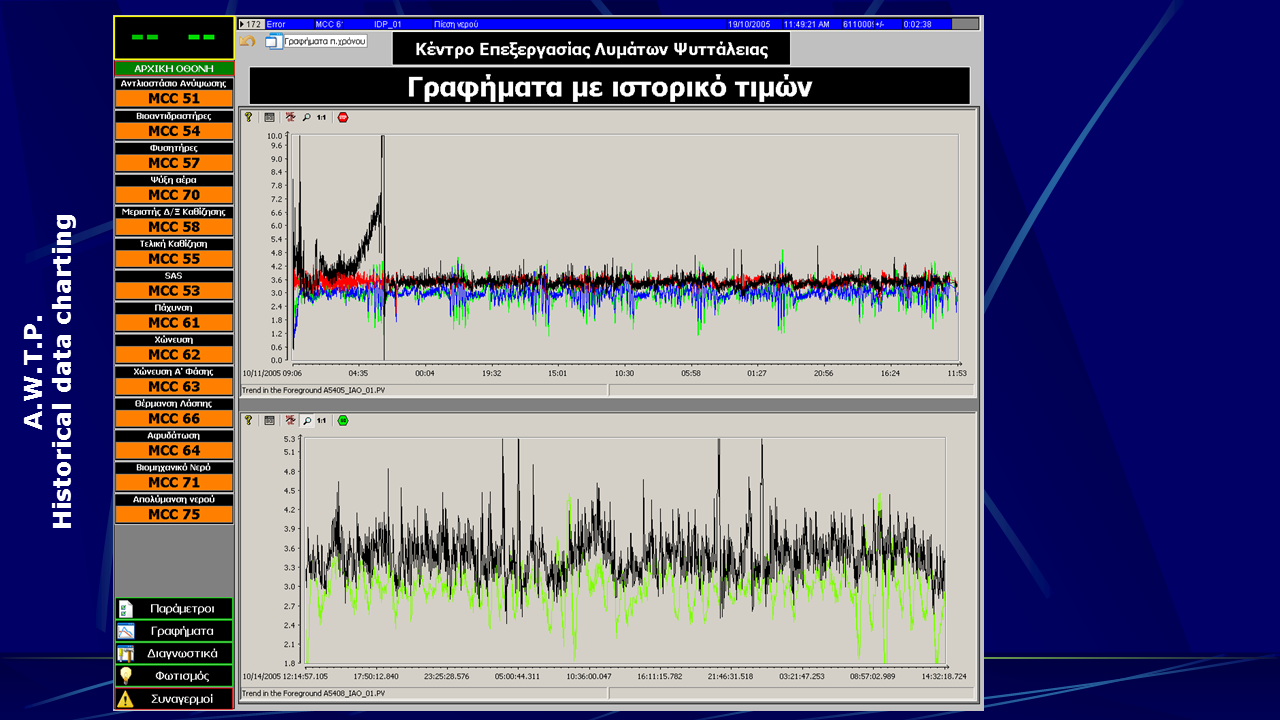This screenshot has height=720, width=1280.
Task: Expand alarm count arrow showing 172
Action: click(x=242, y=23)
